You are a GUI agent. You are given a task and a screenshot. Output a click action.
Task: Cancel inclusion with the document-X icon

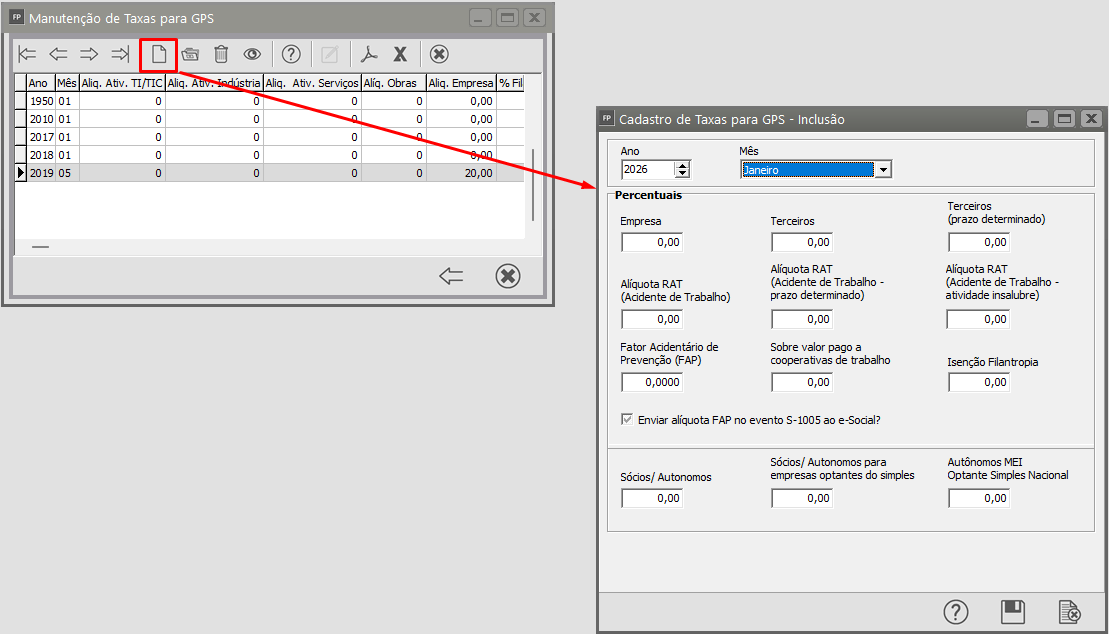(1070, 611)
